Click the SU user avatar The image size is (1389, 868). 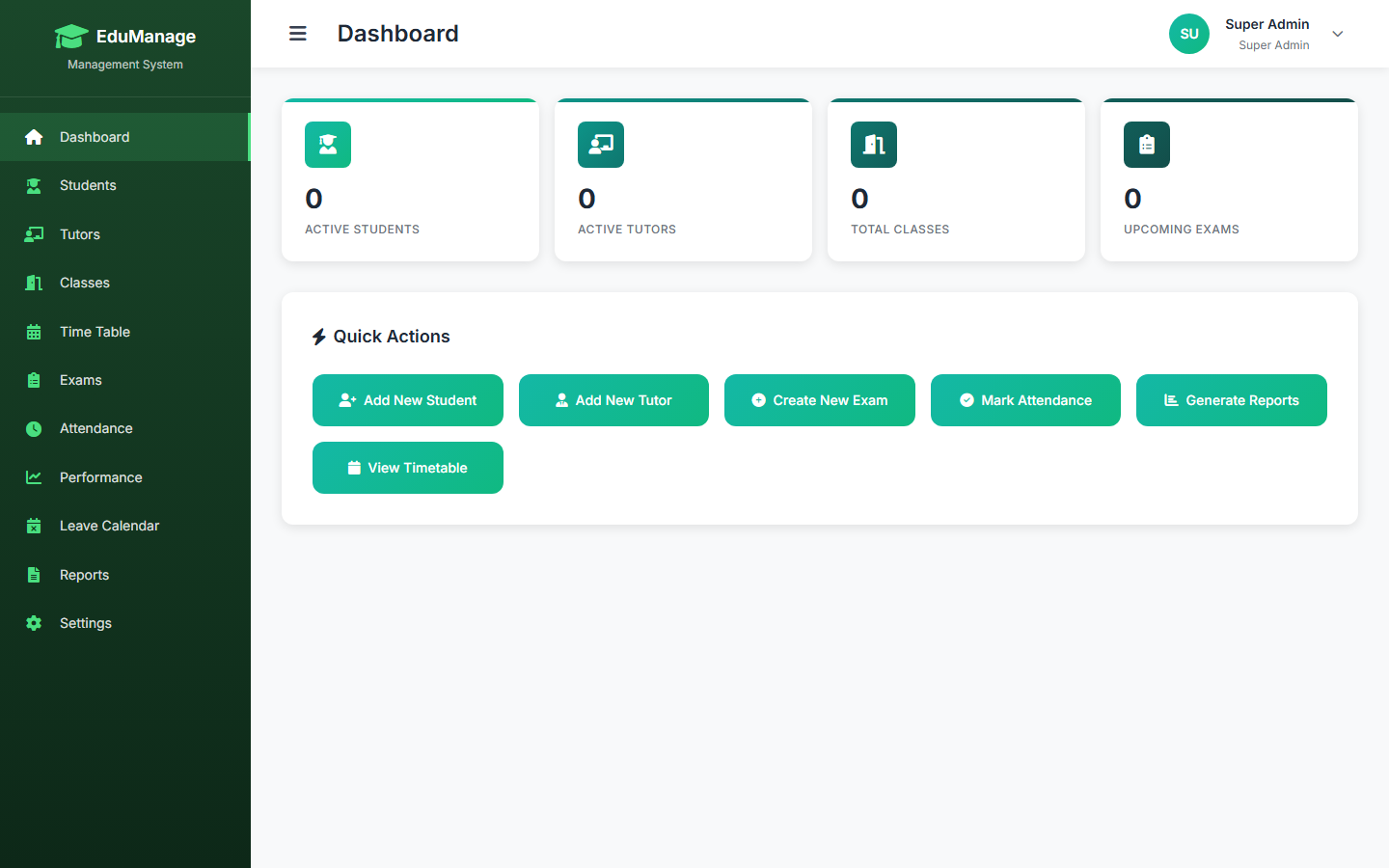[1189, 34]
